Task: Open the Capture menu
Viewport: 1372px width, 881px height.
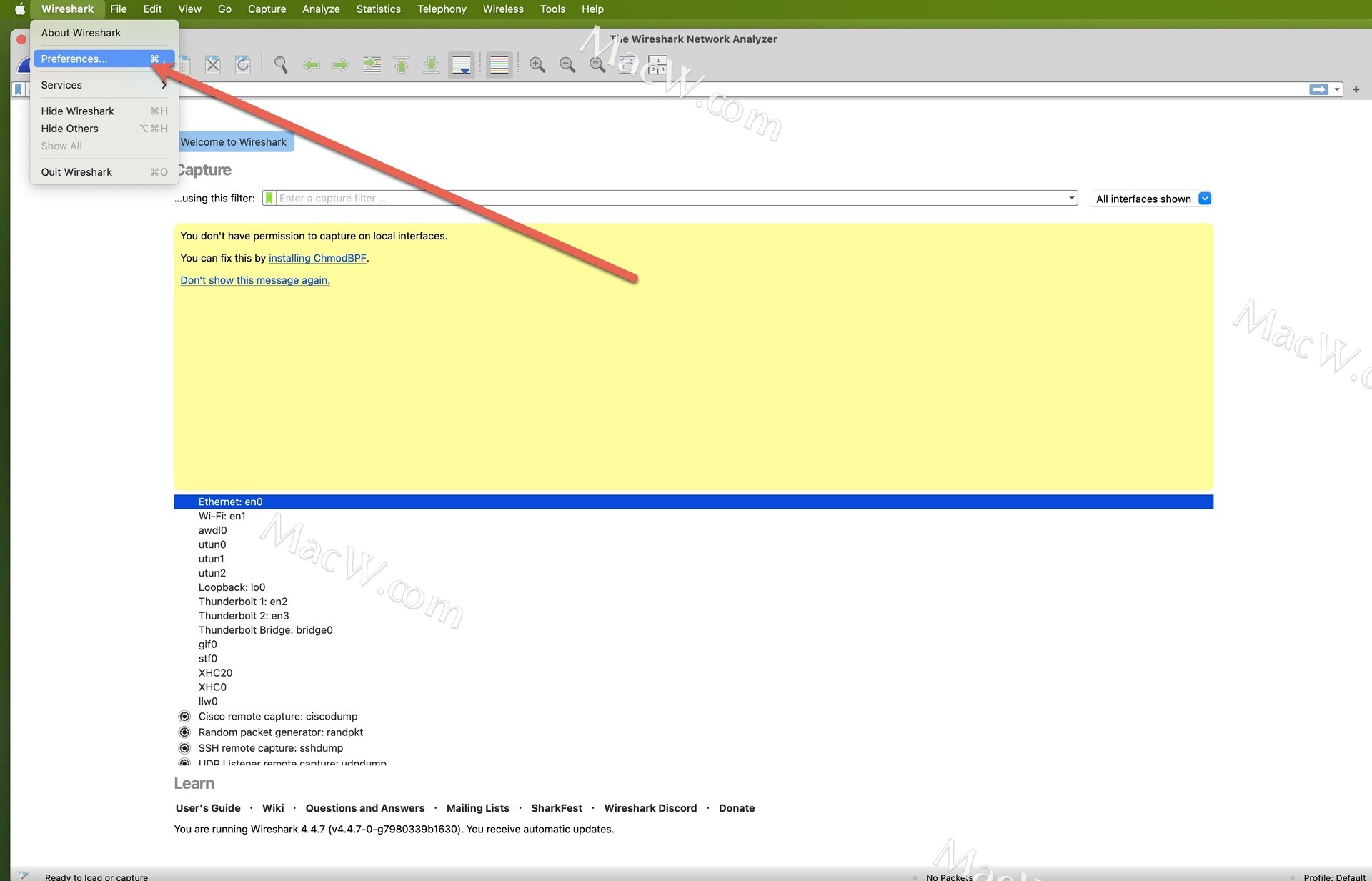Action: click(267, 9)
